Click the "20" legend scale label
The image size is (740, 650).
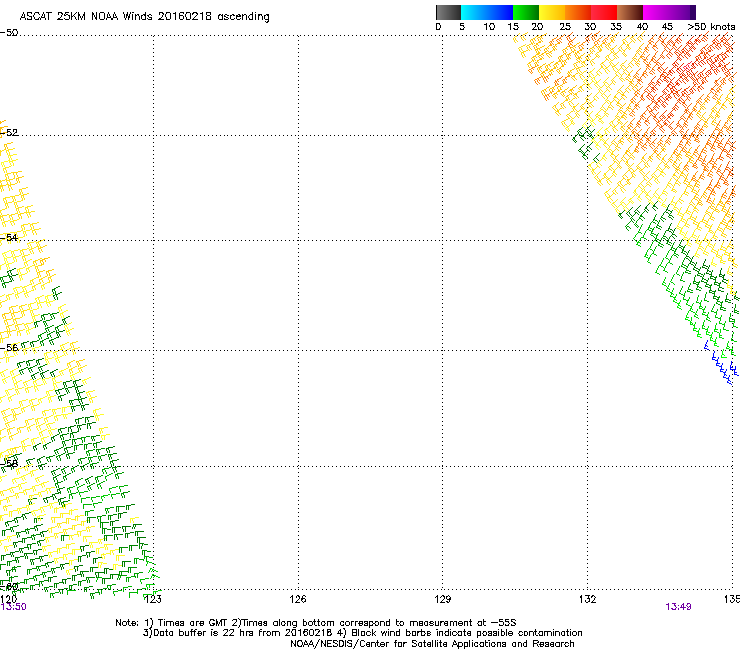point(537,27)
